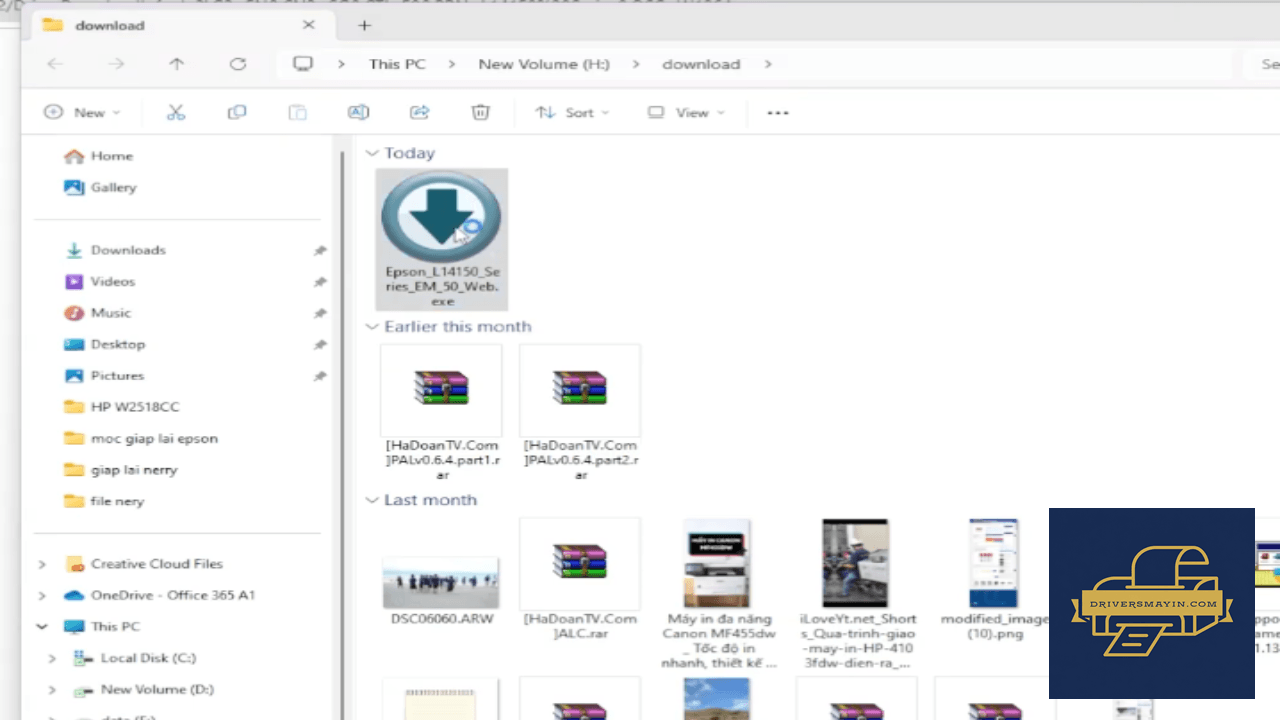1280x720 pixels.
Task: Go back to the previous folder
Action: (55, 64)
